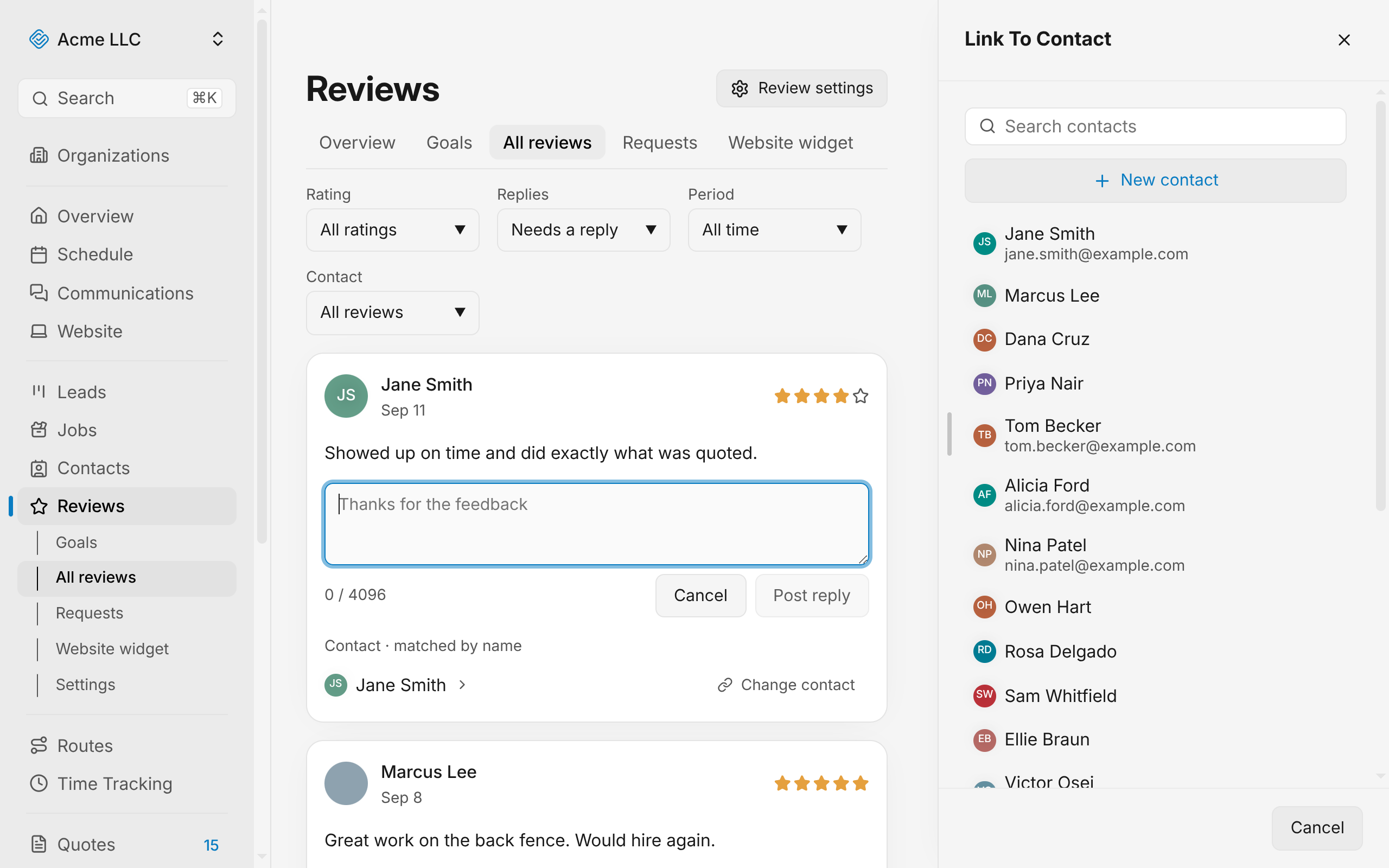Open the Contact dropdown showing All reviews
The height and width of the screenshot is (868, 1389).
point(393,312)
